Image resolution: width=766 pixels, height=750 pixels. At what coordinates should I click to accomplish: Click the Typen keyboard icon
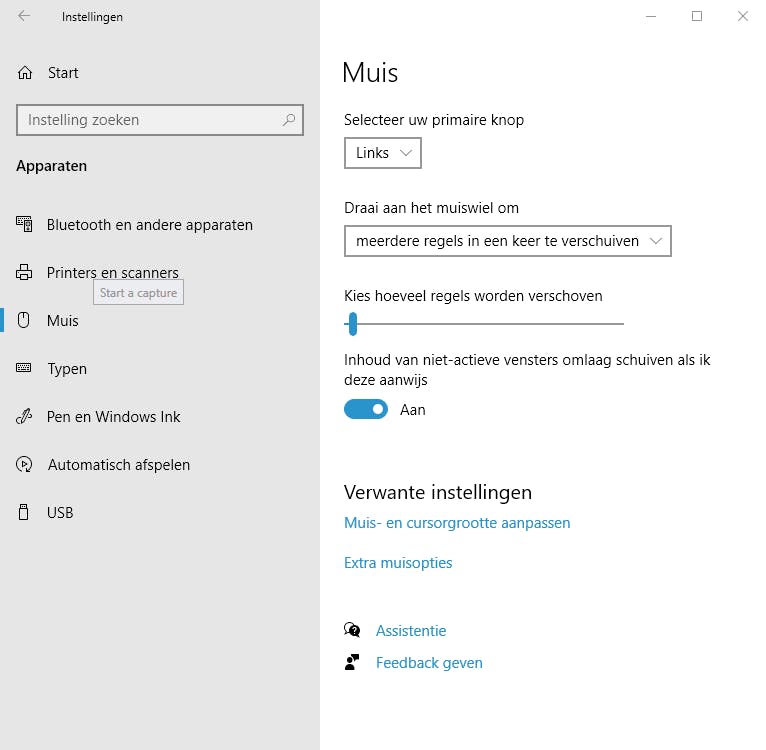pos(25,369)
